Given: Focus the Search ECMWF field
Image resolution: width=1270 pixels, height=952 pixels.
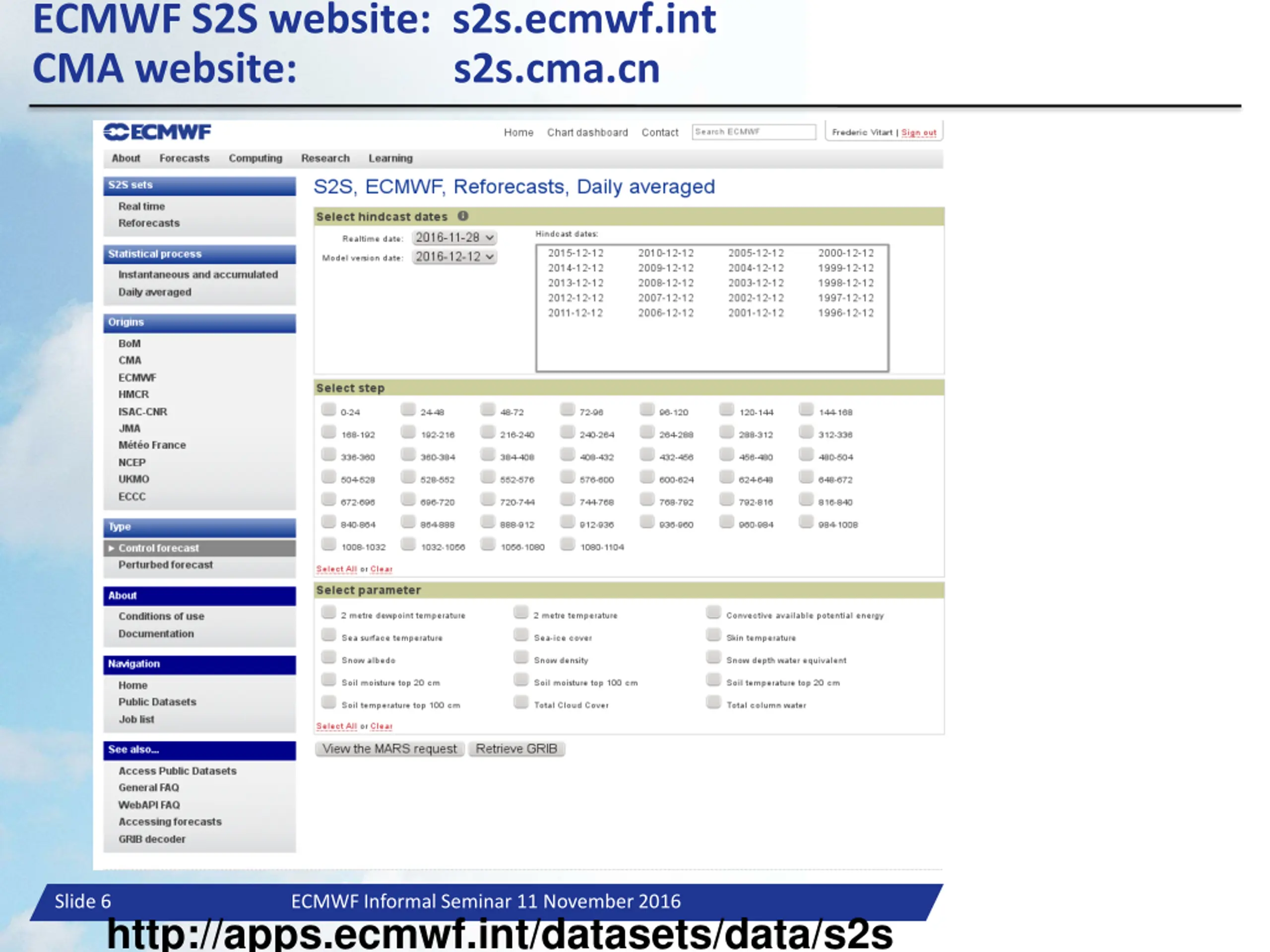Looking at the screenshot, I should click(x=754, y=132).
